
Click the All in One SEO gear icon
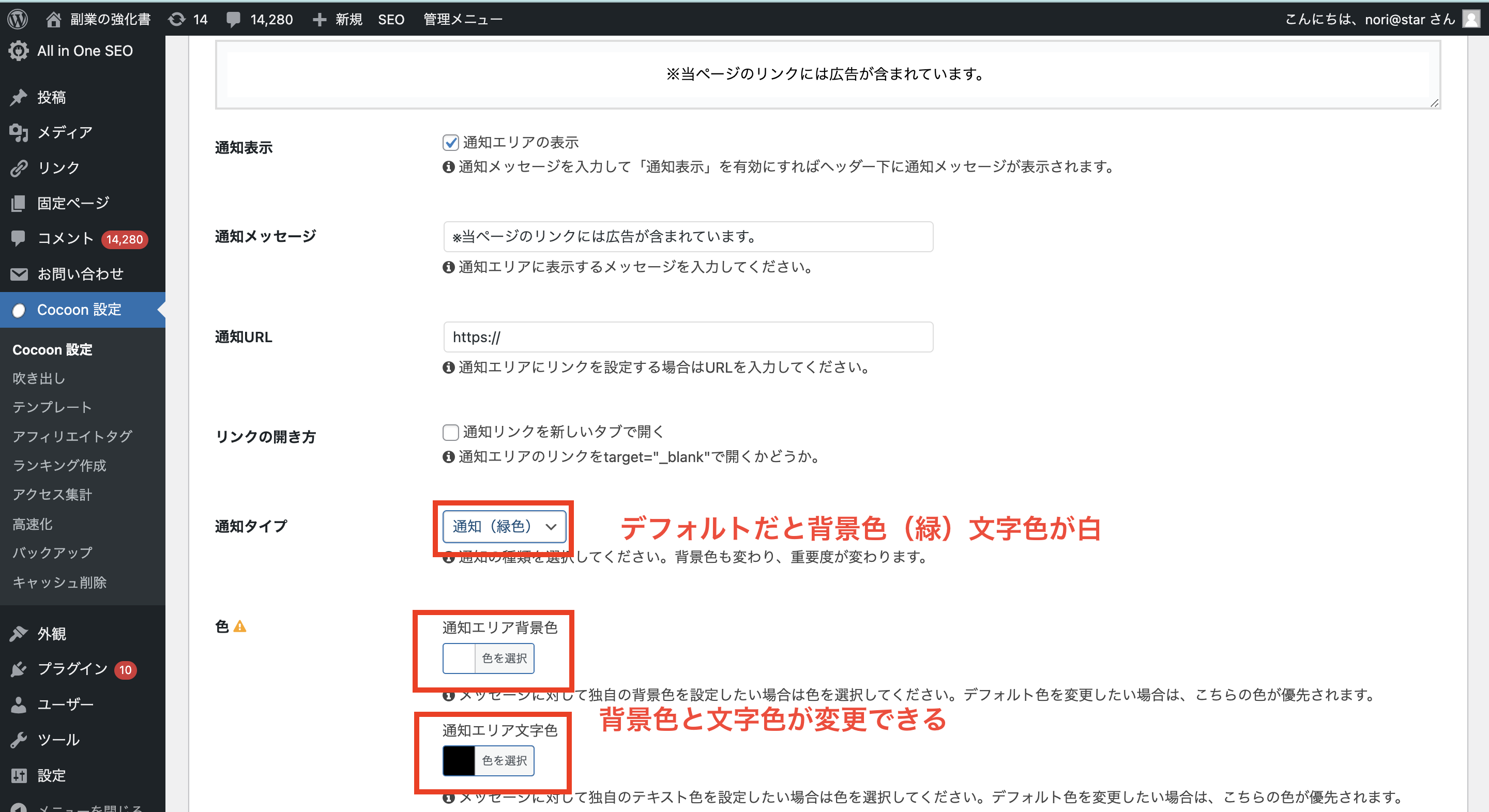[x=19, y=51]
